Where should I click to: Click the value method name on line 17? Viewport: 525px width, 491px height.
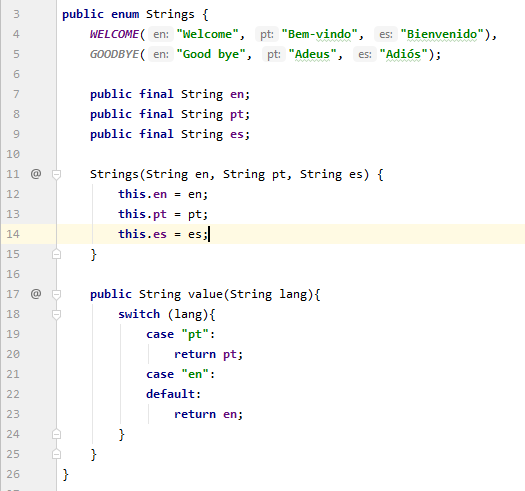(205, 294)
